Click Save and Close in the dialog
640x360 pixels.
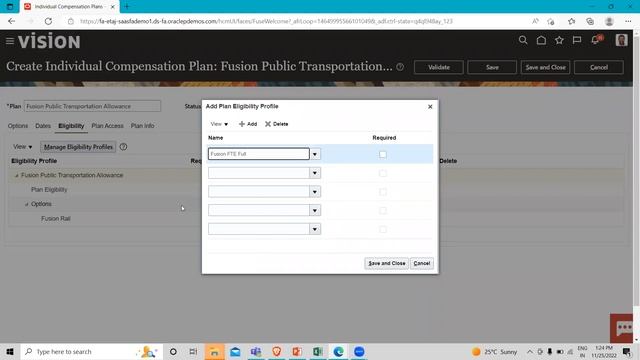pyautogui.click(x=387, y=263)
